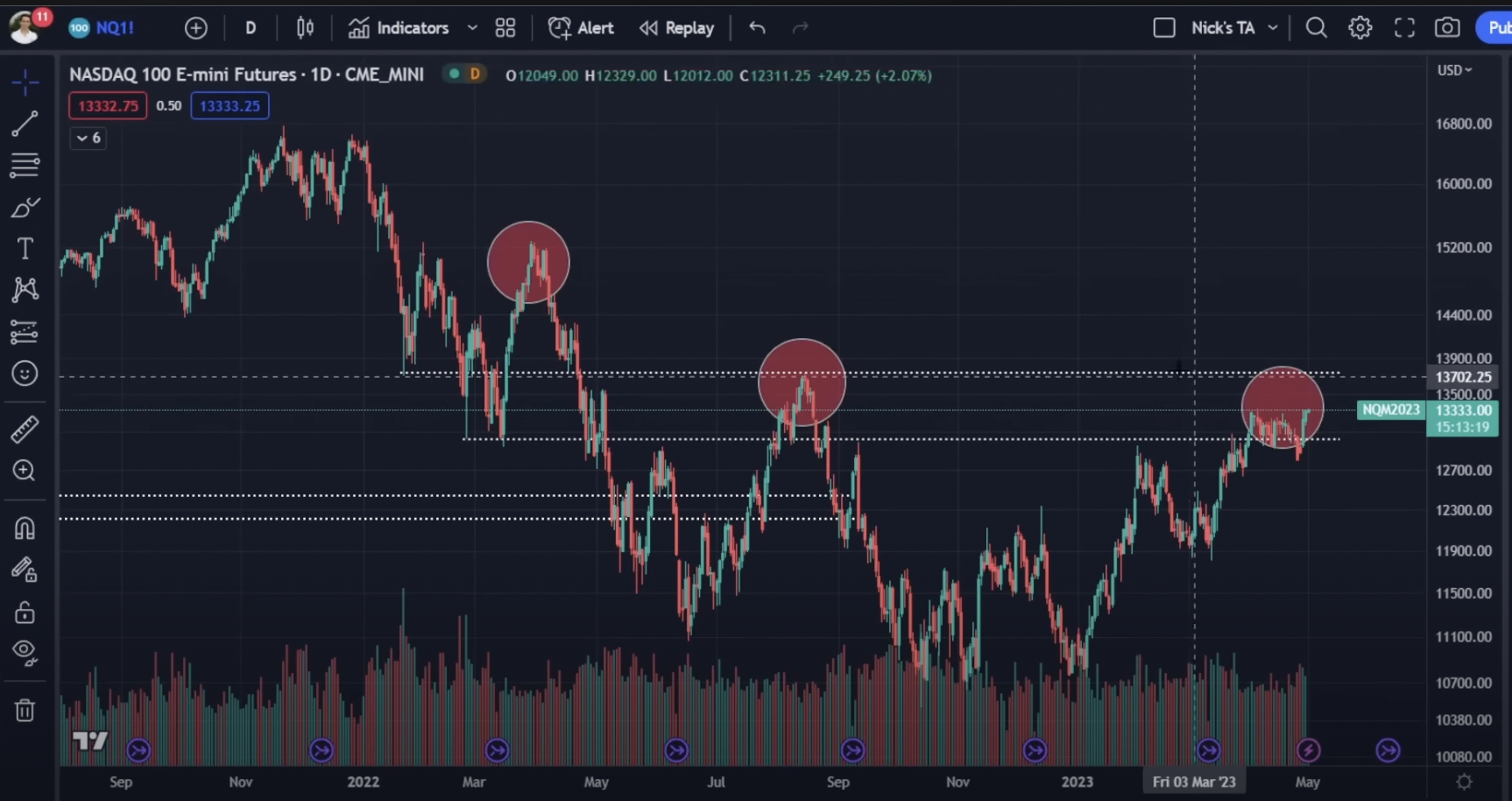The image size is (1512, 801).
Task: Select the text annotation tool
Action: coord(25,249)
